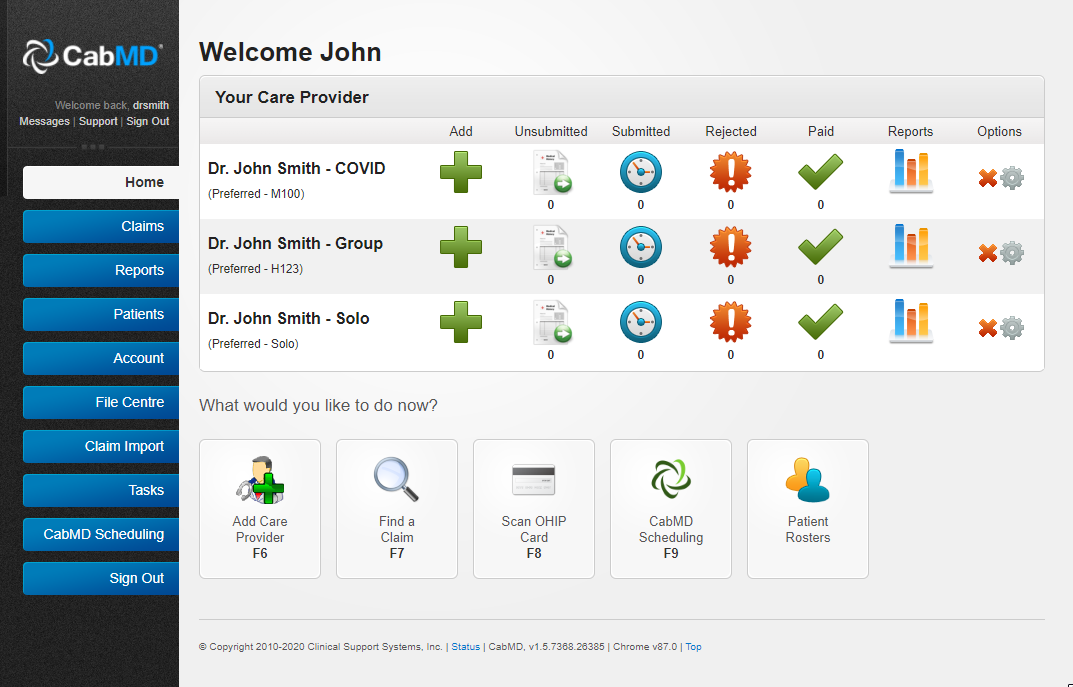
Task: Open gear settings for Dr. John Smith - Group
Action: [x=1012, y=253]
